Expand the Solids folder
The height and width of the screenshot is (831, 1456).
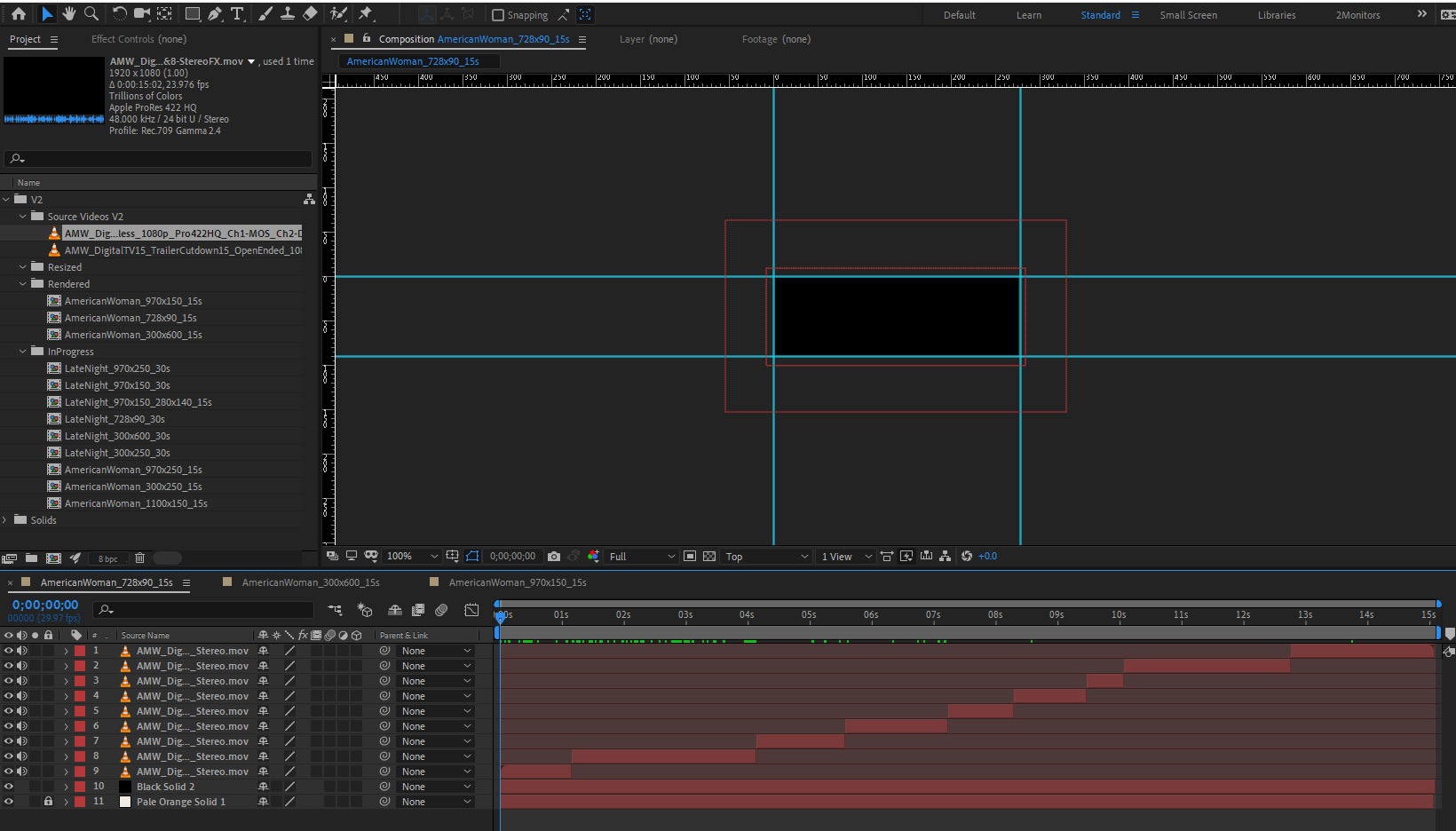coord(6,520)
